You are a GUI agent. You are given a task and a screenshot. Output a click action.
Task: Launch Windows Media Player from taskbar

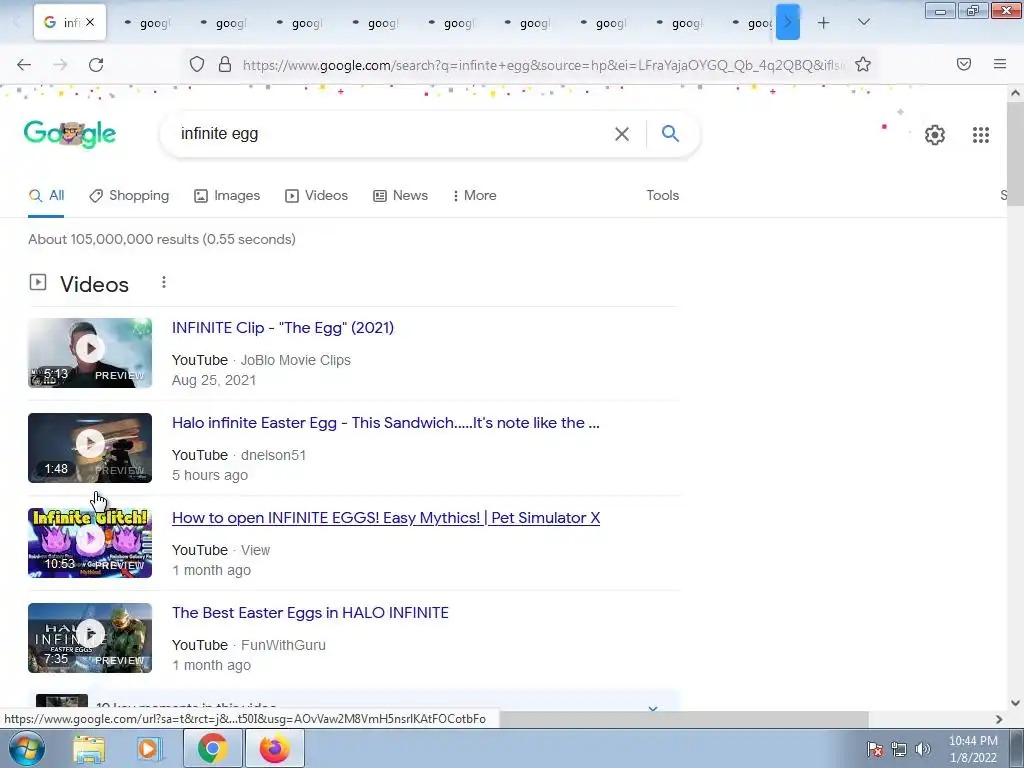[x=149, y=748]
